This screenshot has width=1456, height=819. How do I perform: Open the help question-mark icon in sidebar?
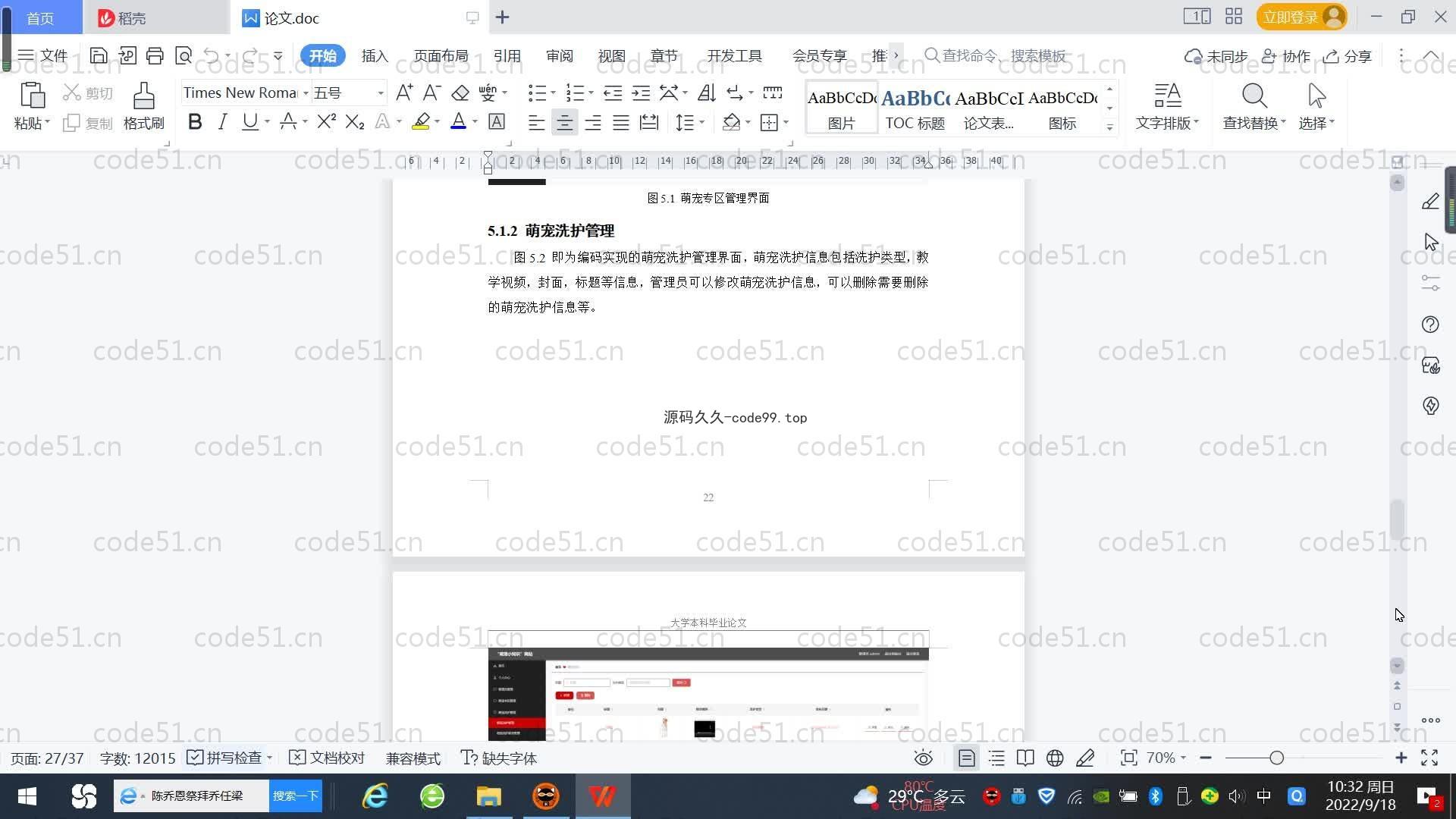(1430, 325)
